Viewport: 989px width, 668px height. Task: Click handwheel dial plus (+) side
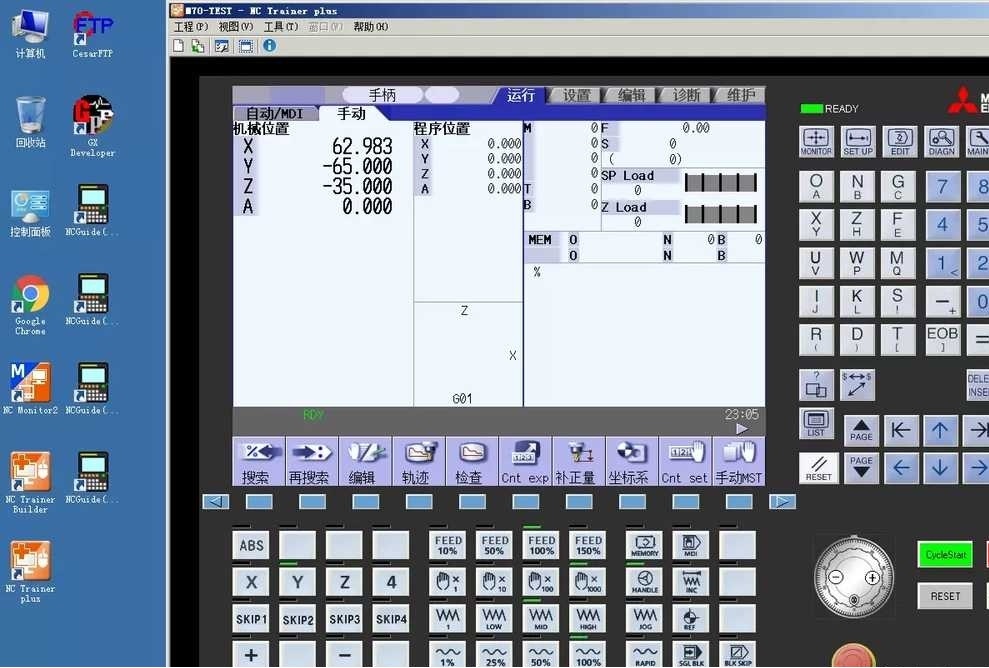(872, 577)
